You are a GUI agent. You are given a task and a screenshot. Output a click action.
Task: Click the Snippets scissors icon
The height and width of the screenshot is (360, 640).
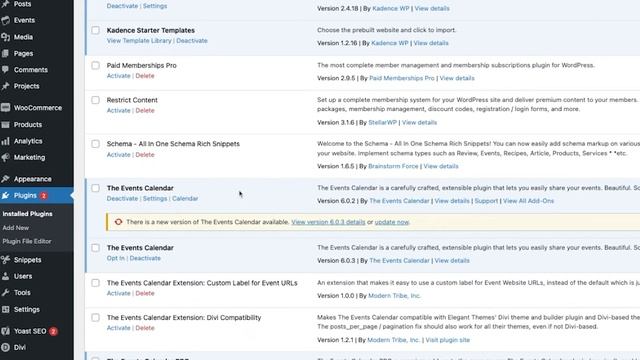pos(5,260)
